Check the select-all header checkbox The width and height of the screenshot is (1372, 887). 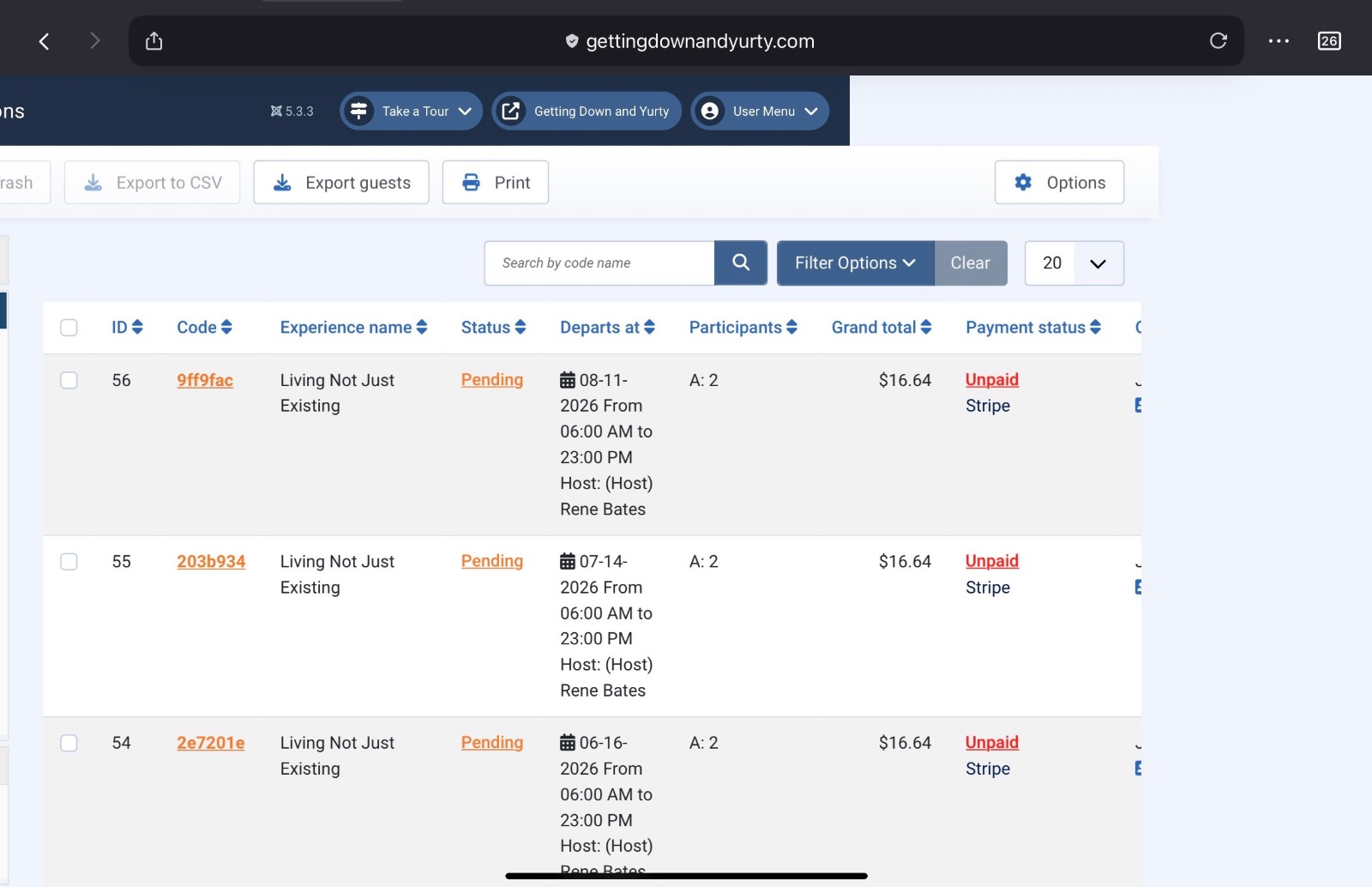[69, 328]
